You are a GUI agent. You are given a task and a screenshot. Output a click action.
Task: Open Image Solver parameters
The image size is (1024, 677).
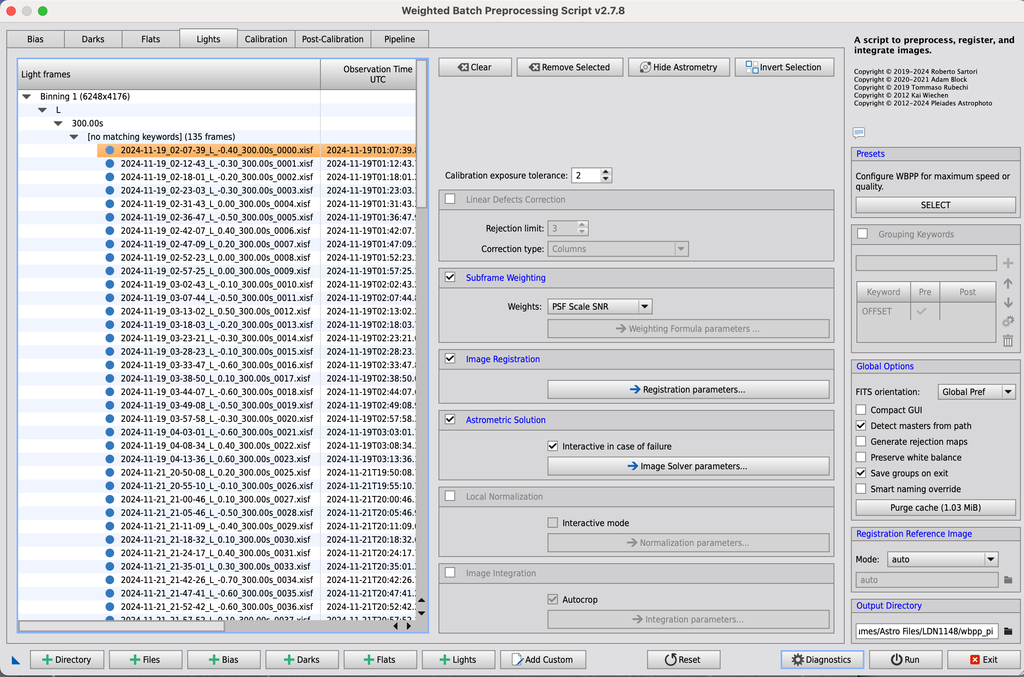688,466
